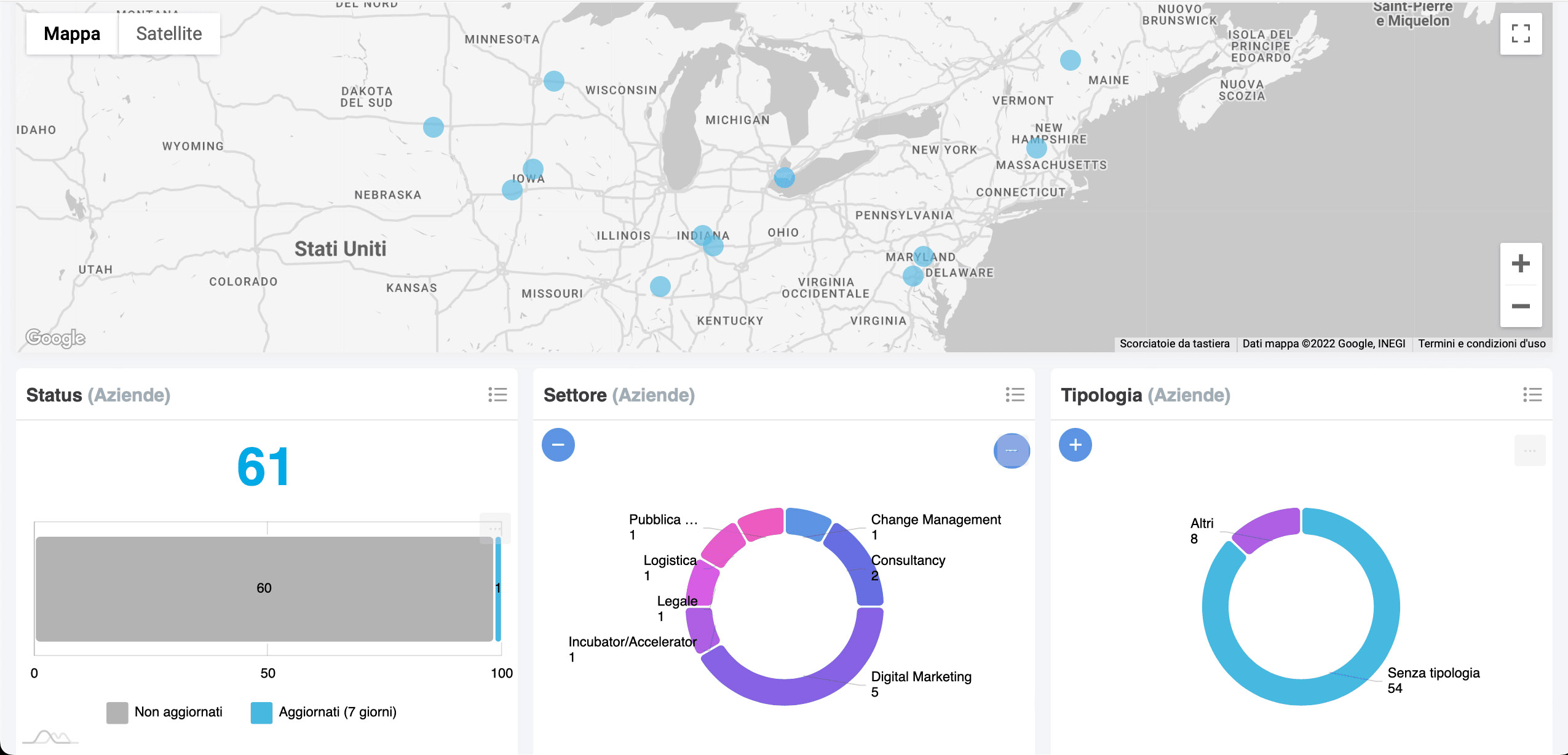Image resolution: width=1568 pixels, height=755 pixels.
Task: Open Settore chart round options button
Action: tap(1012, 451)
